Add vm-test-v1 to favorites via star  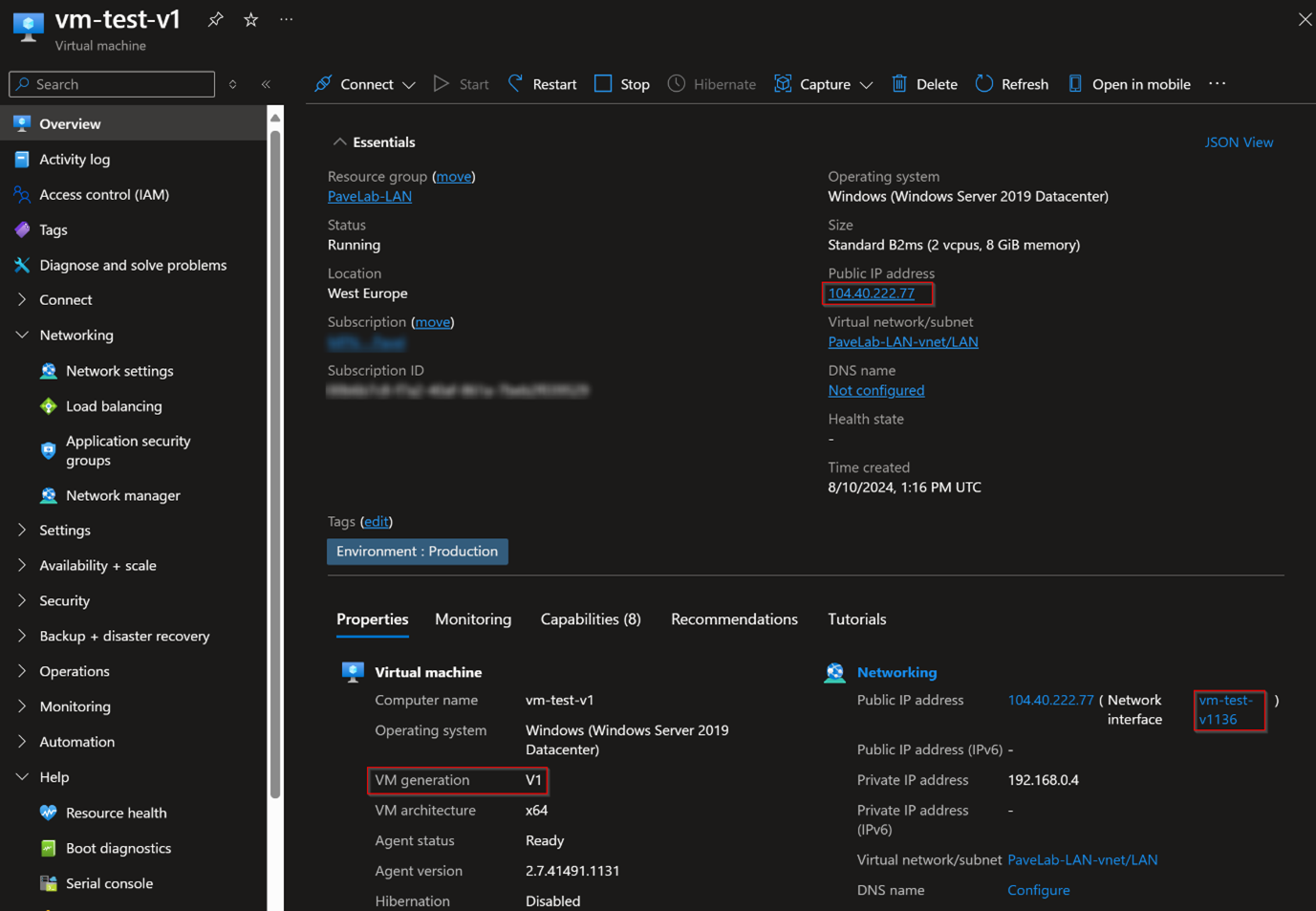[250, 18]
